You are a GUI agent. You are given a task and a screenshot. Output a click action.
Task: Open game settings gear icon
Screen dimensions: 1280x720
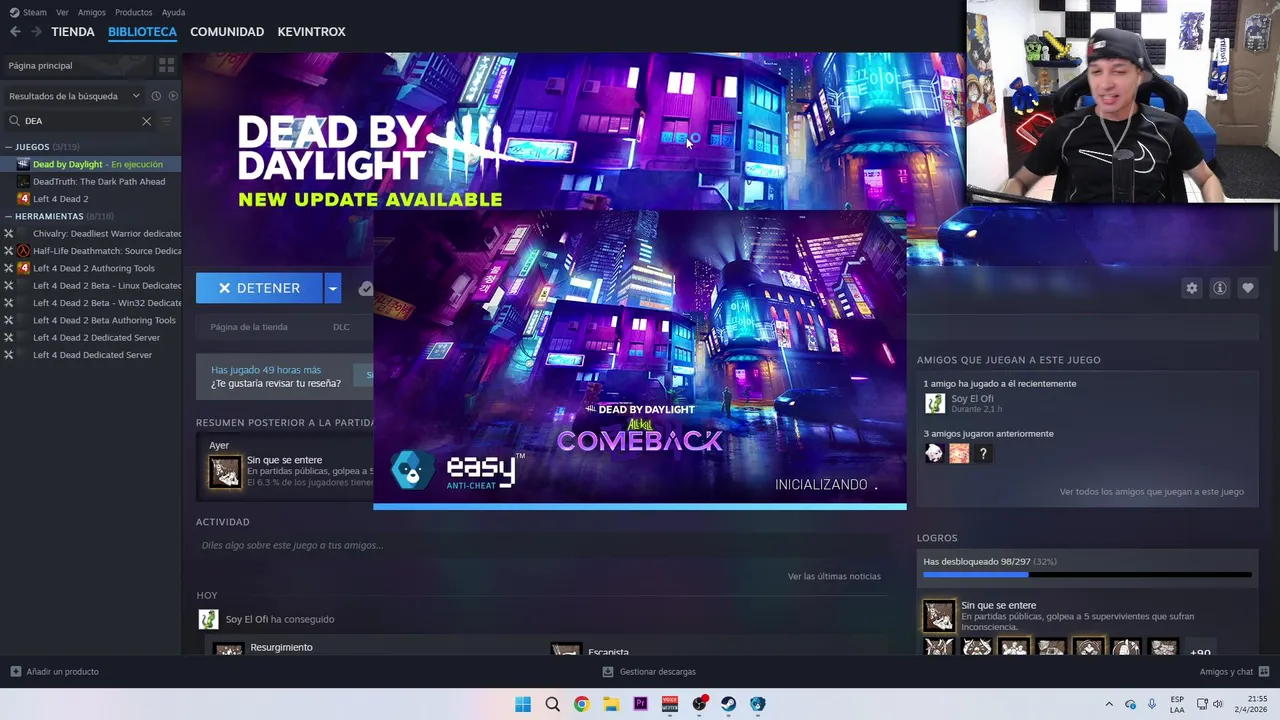click(1191, 288)
